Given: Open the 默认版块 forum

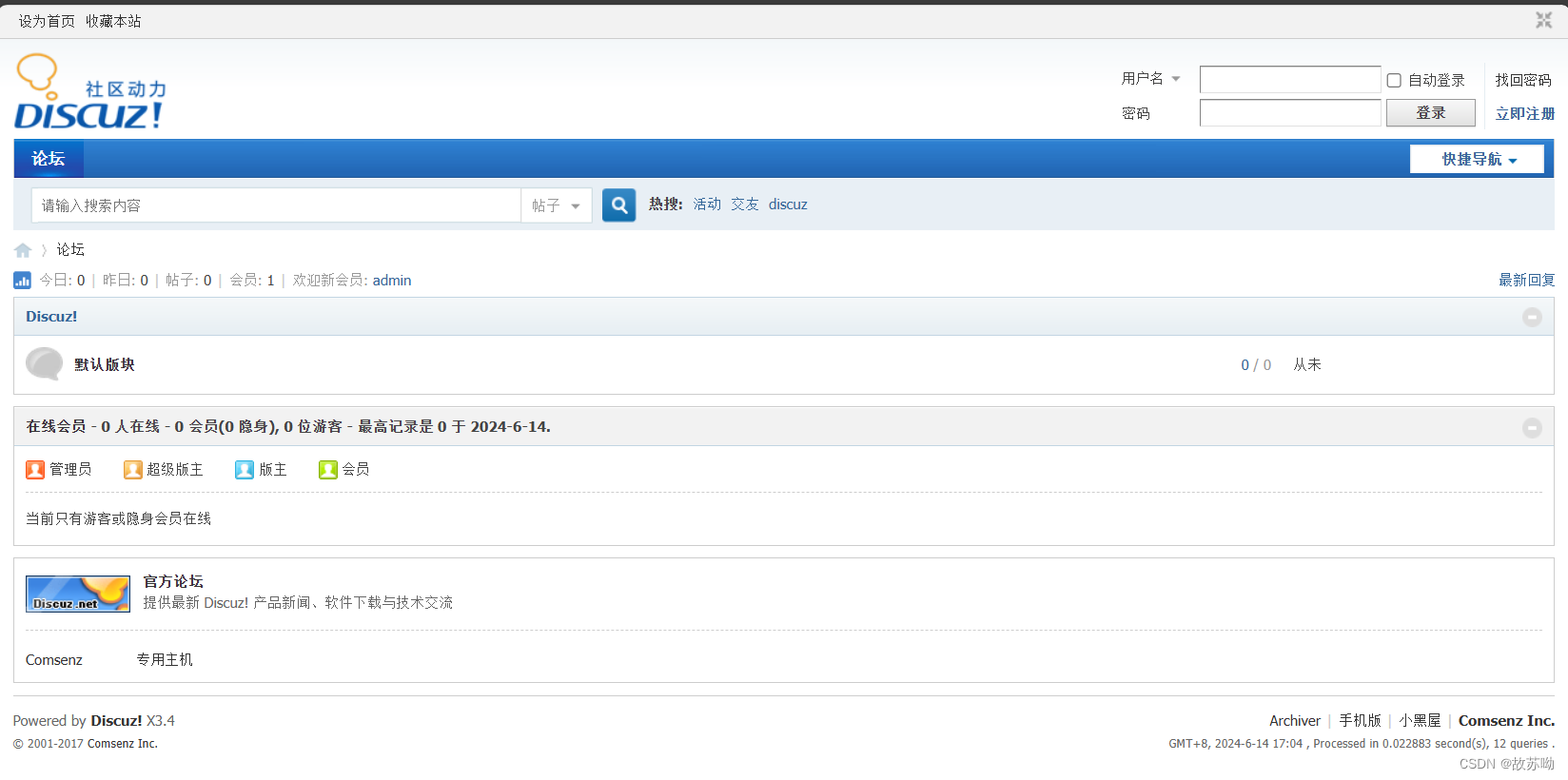Looking at the screenshot, I should pyautogui.click(x=105, y=364).
